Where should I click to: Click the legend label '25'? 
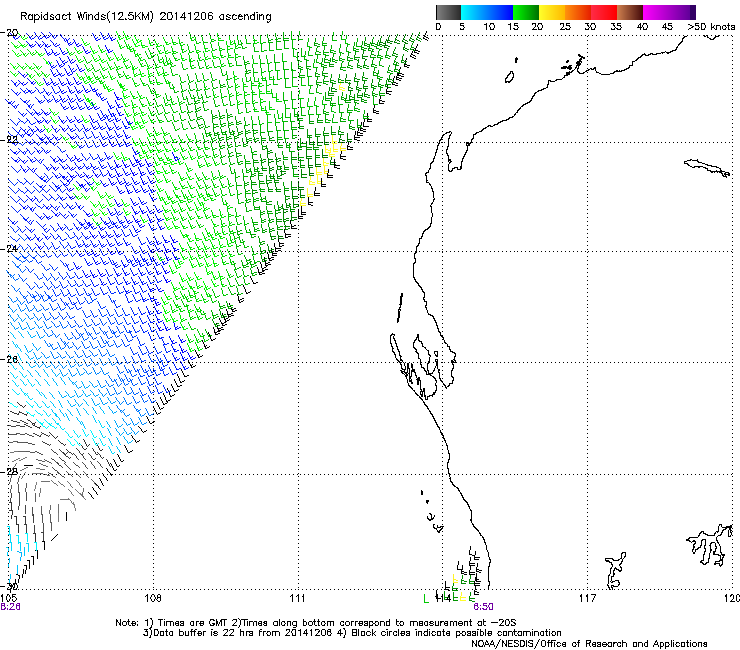point(565,27)
